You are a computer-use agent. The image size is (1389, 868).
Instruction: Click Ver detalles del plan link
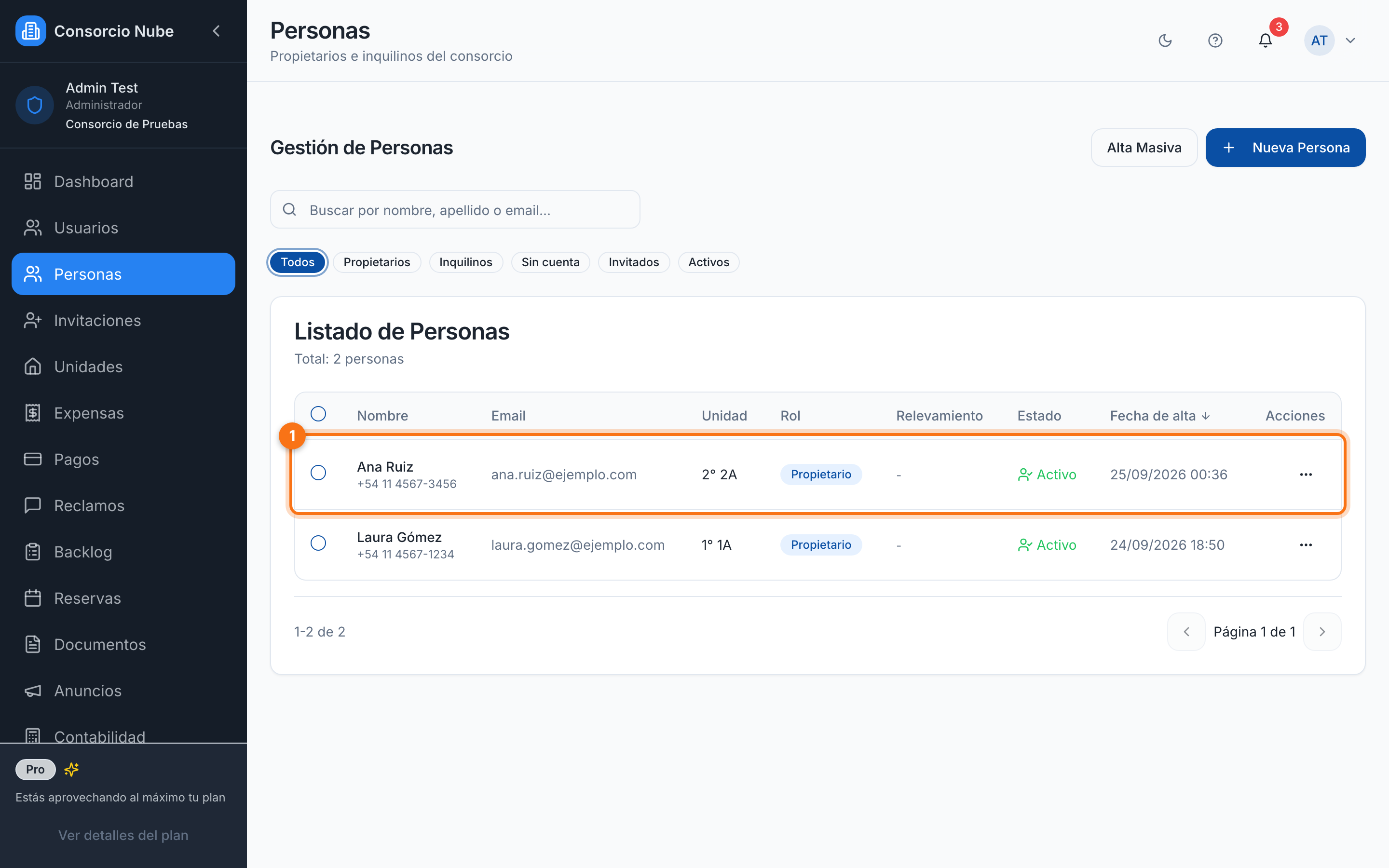click(x=123, y=835)
